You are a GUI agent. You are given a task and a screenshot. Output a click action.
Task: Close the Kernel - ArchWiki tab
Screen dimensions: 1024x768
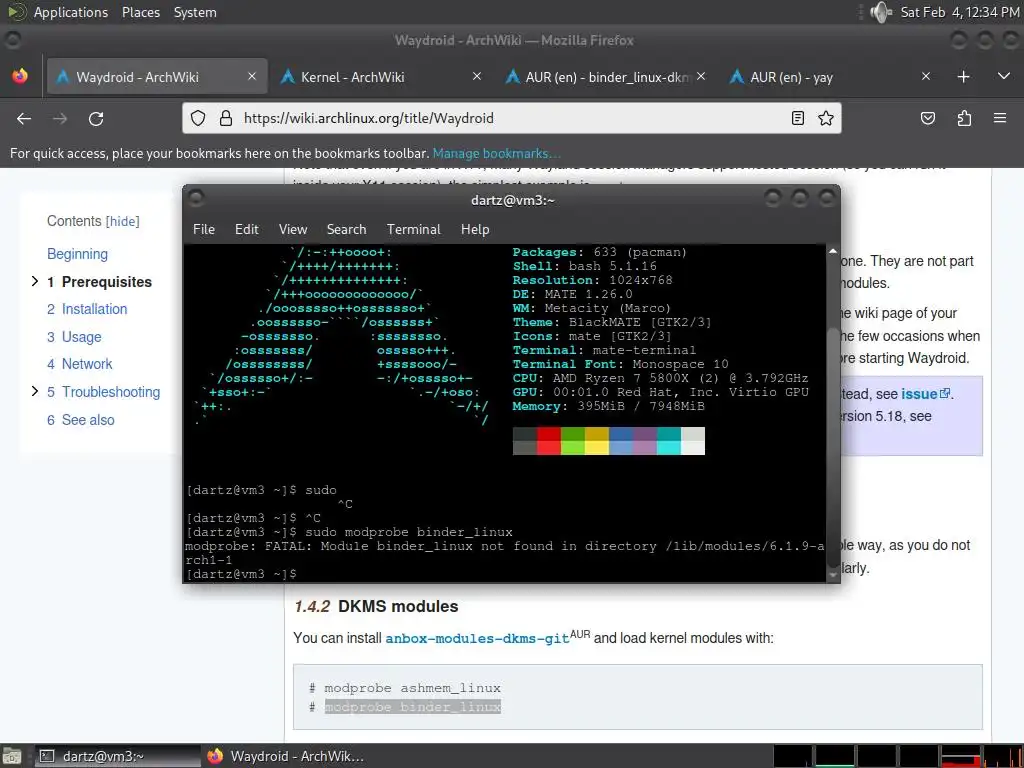[x=477, y=76]
